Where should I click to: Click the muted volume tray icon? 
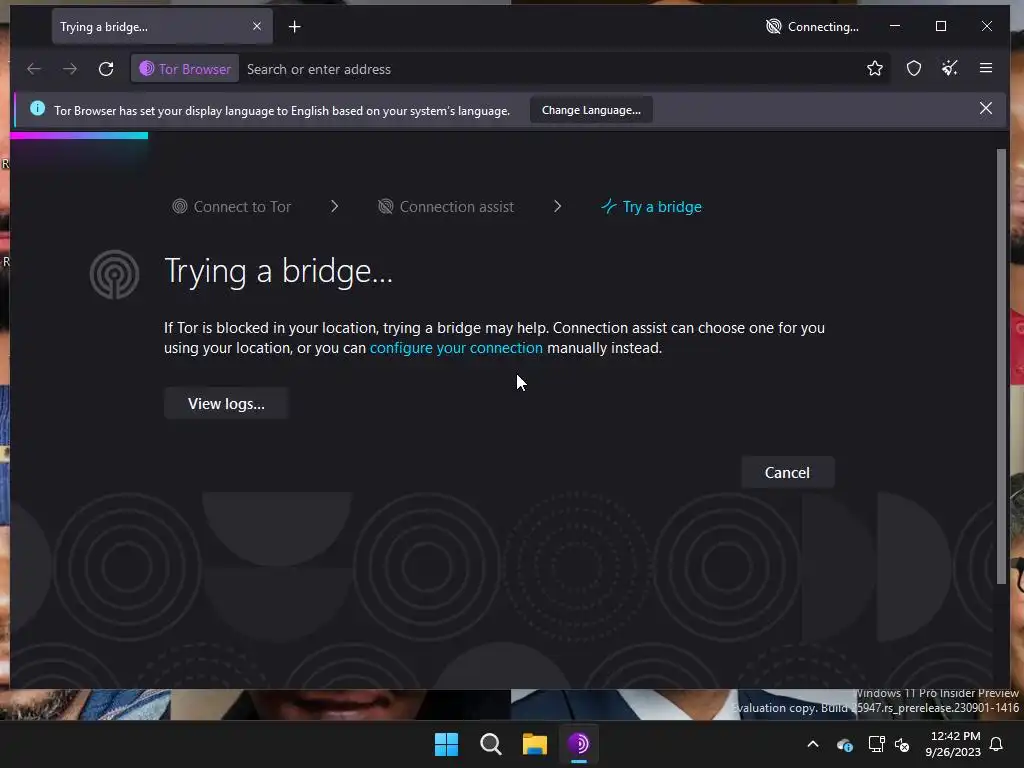pos(902,744)
